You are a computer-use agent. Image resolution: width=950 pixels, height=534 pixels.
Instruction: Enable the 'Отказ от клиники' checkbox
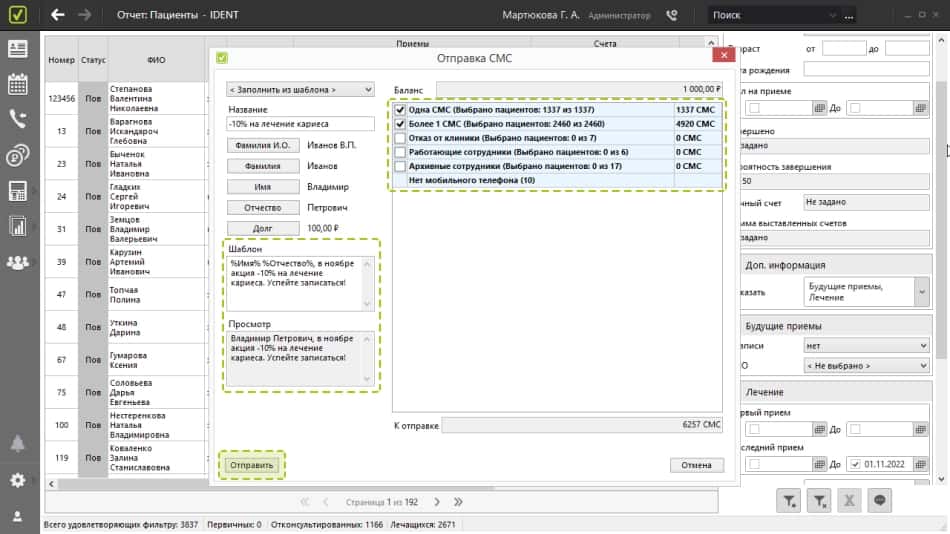point(400,138)
